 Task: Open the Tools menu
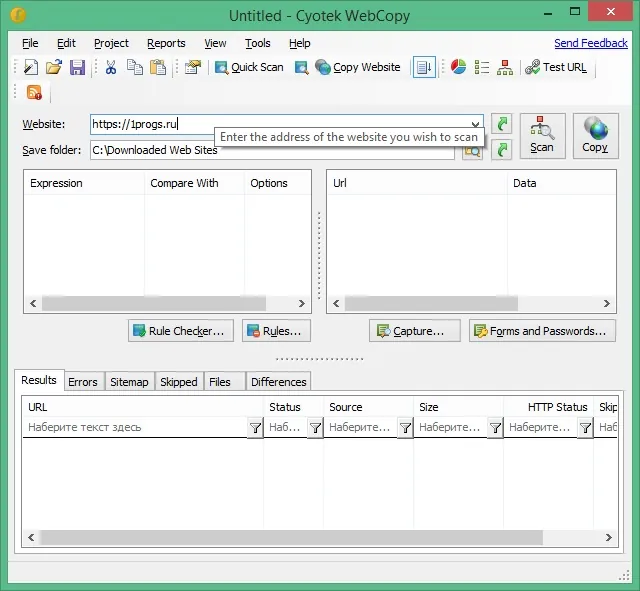pos(258,43)
